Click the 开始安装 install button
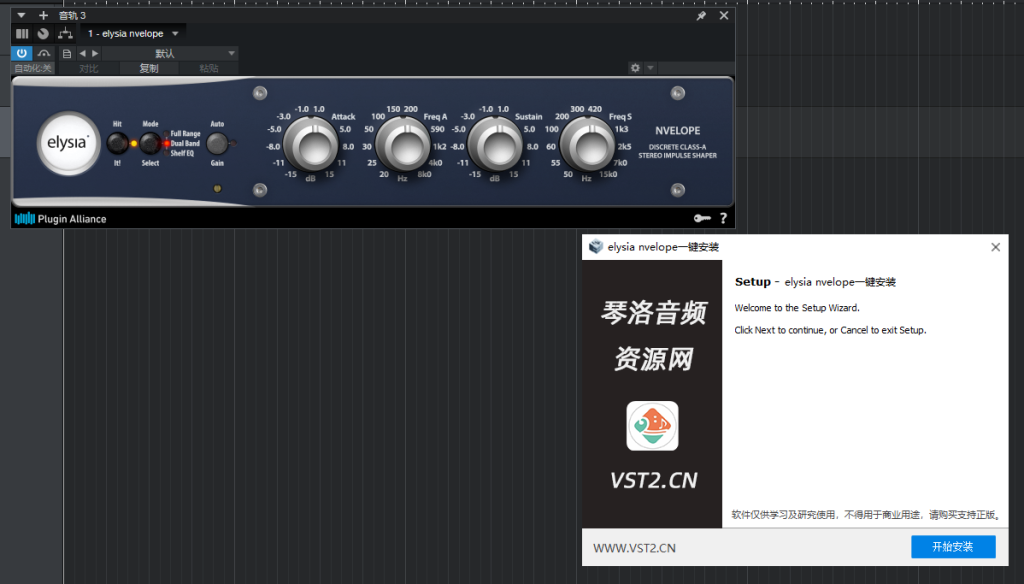The height and width of the screenshot is (584, 1024). point(952,547)
